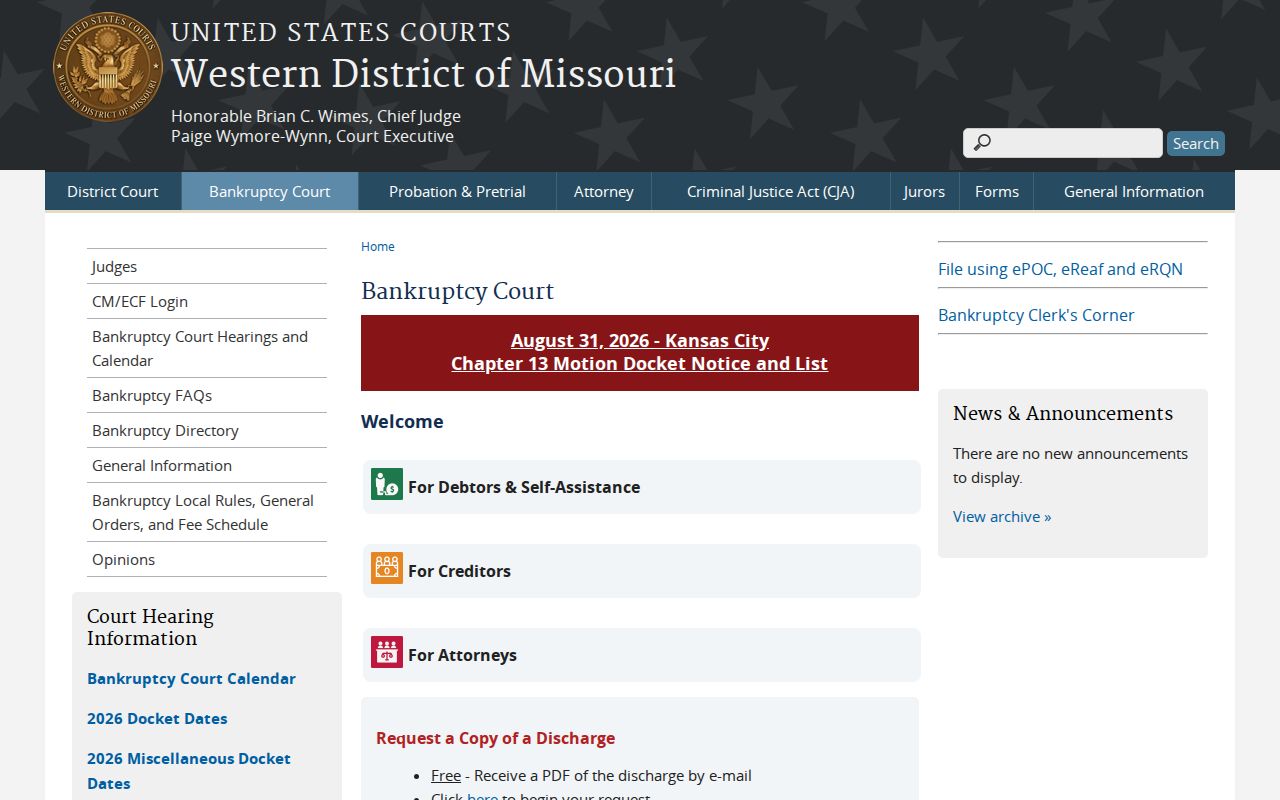Click the Western District of Missouri court seal
Image resolution: width=1280 pixels, height=800 pixels.
point(108,67)
